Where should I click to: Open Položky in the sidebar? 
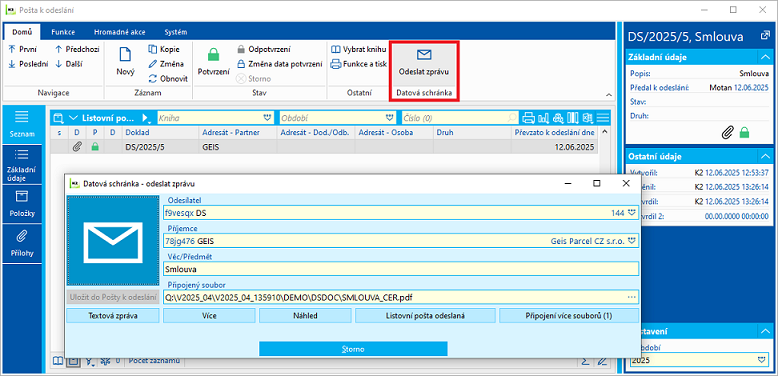click(22, 204)
